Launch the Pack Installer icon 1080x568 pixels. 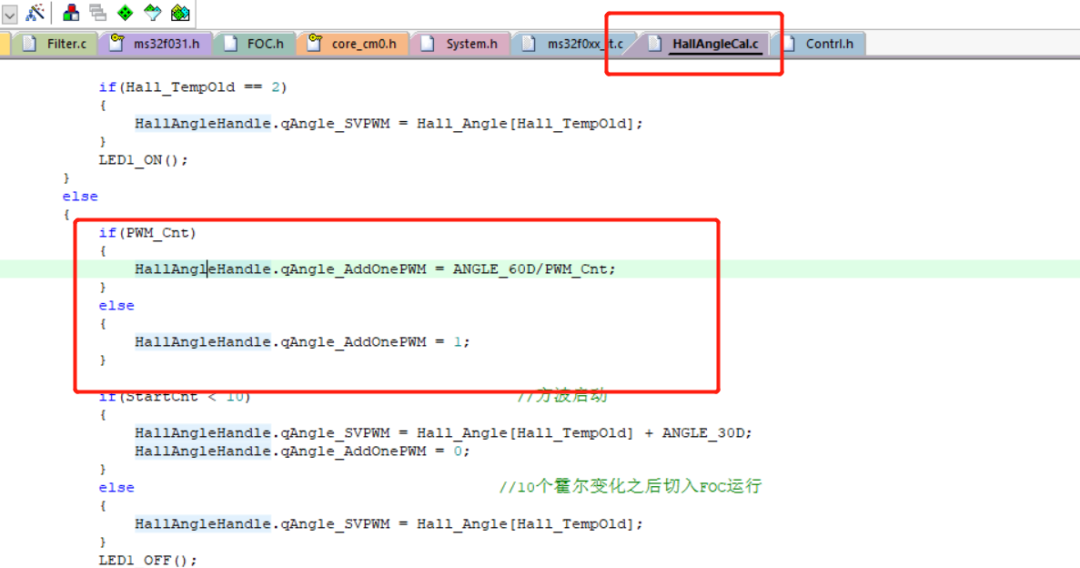tap(180, 12)
